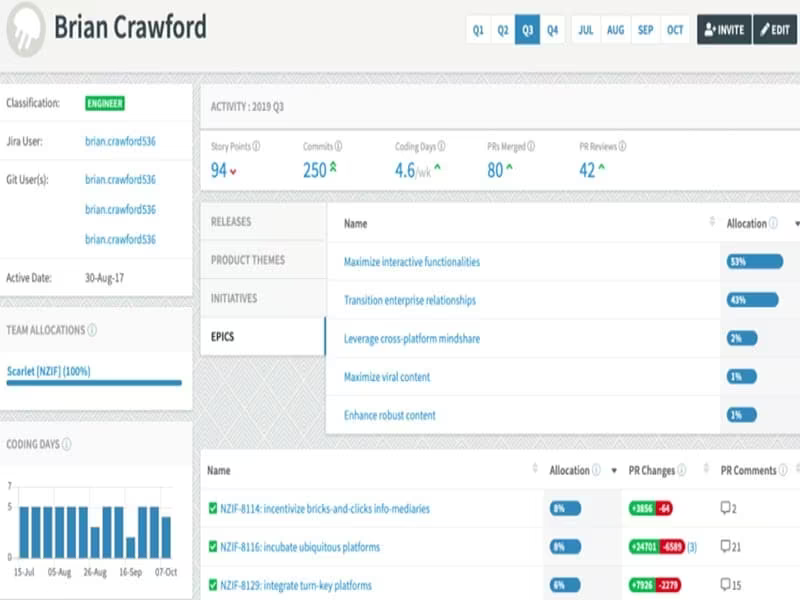Sort epics by Name column arrows

[x=712, y=222]
